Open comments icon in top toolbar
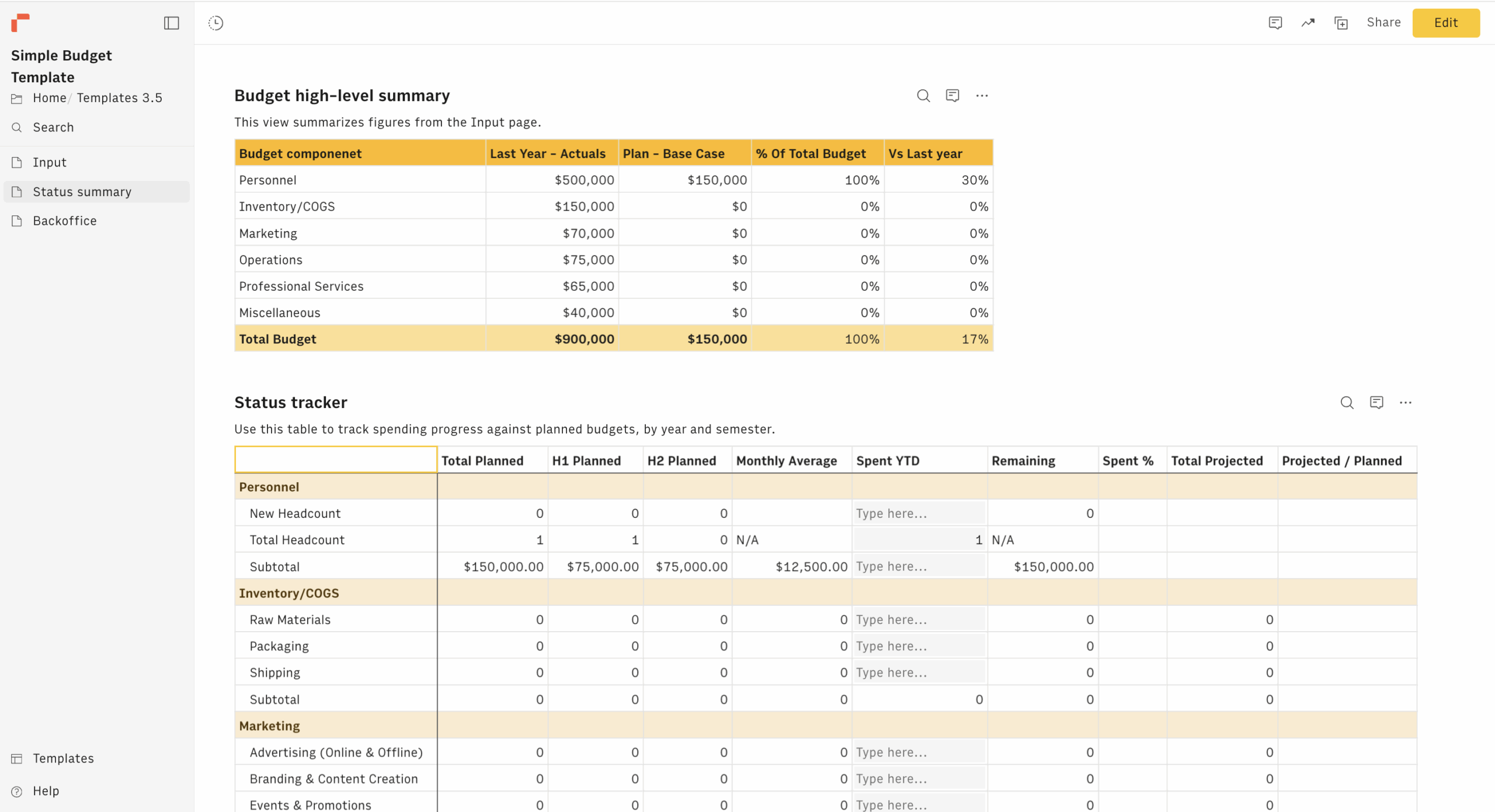 (1275, 23)
